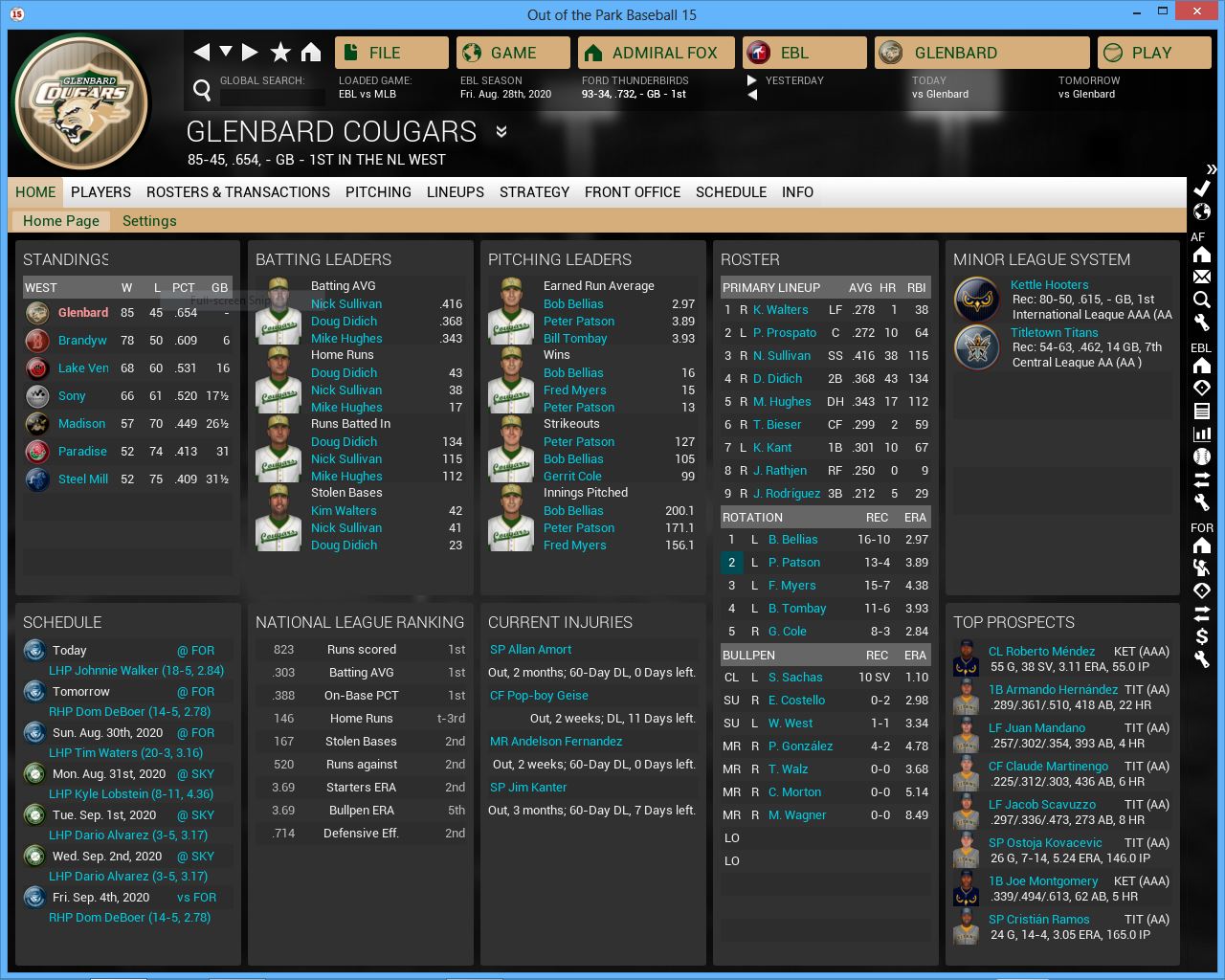Screen dimensions: 1225x980
Task: Switch to the FRONT OFFICE tab
Action: tap(632, 192)
